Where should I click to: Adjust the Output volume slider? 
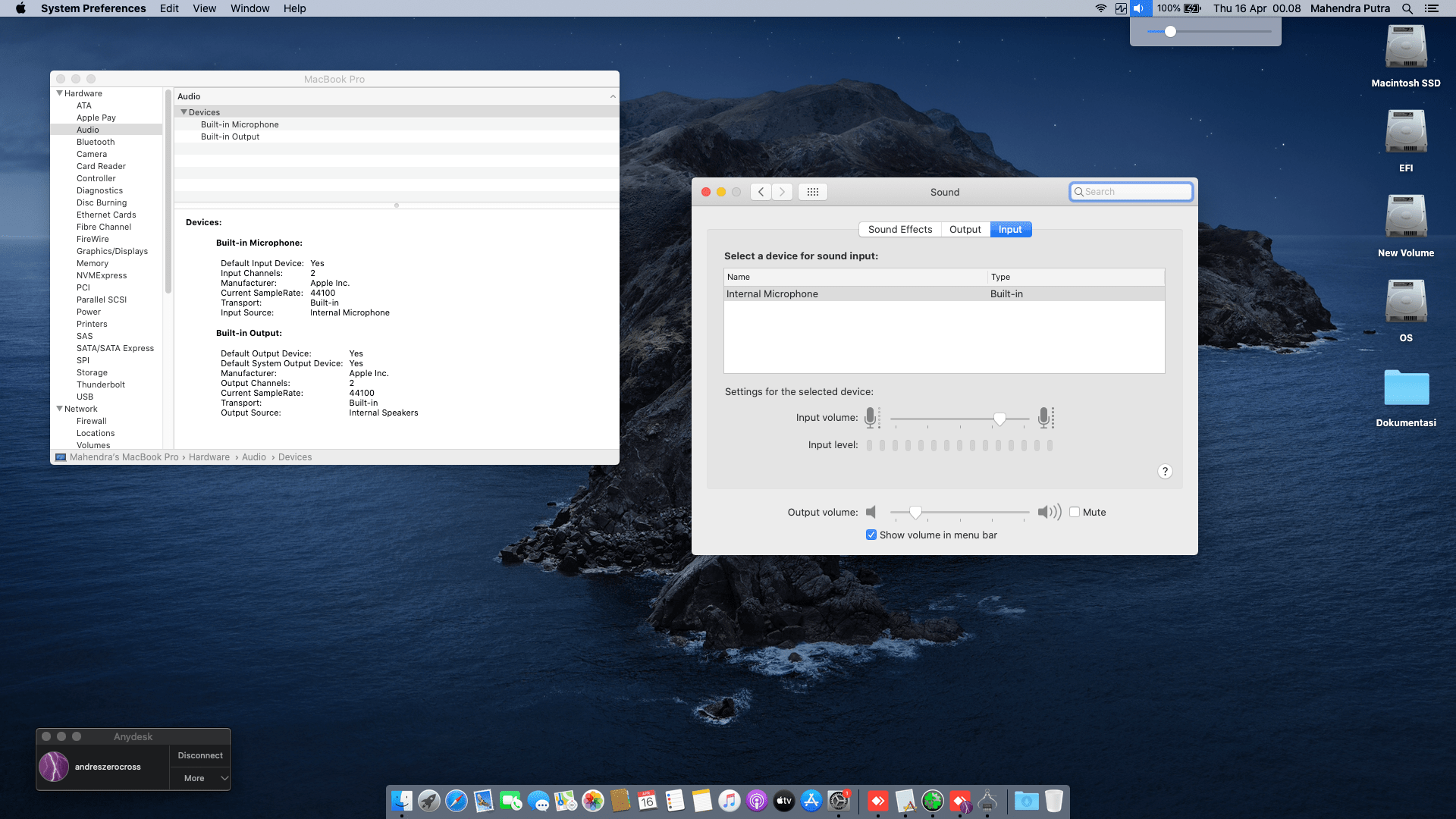pos(915,513)
